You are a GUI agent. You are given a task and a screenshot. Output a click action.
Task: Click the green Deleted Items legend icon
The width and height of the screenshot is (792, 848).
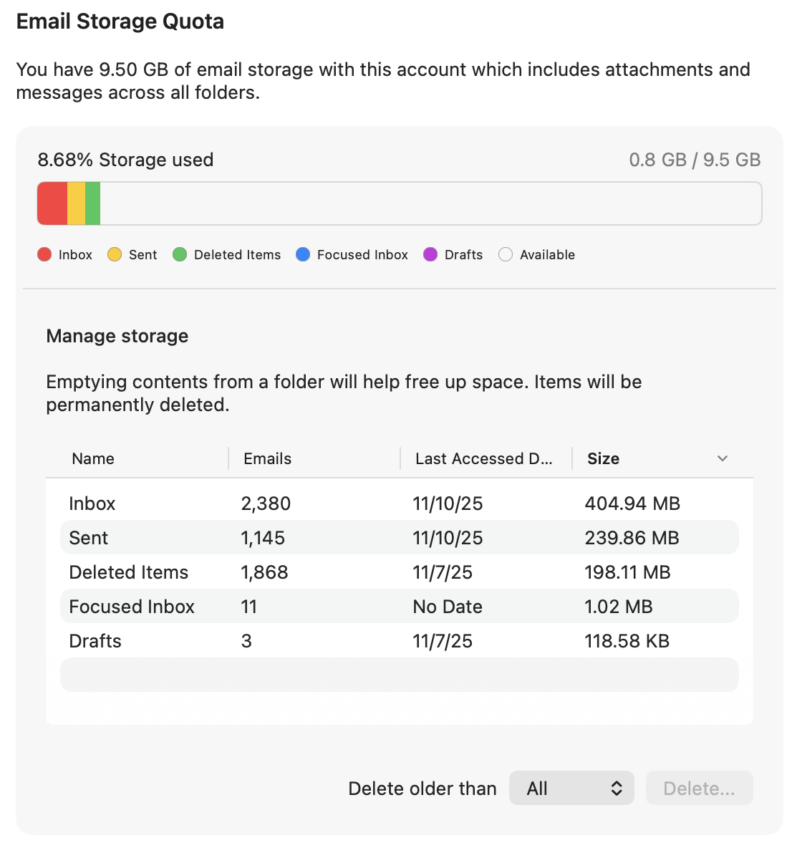pos(180,254)
